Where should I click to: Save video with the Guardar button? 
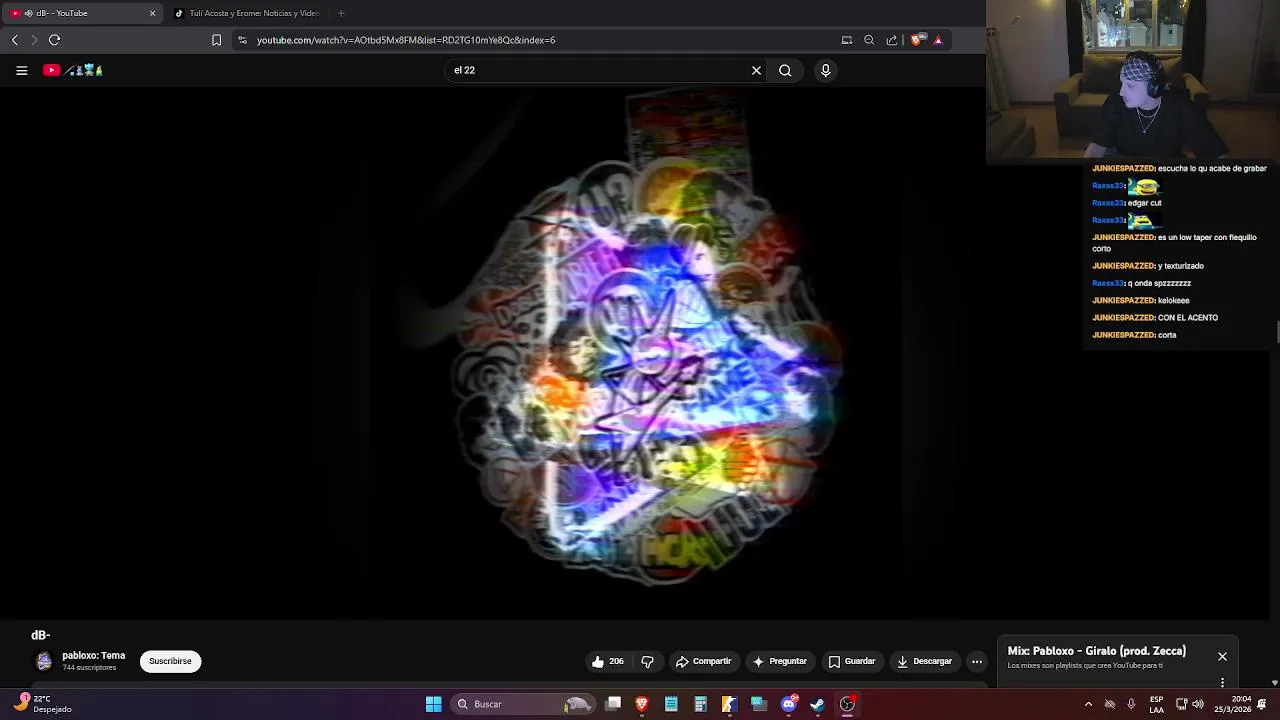click(852, 661)
